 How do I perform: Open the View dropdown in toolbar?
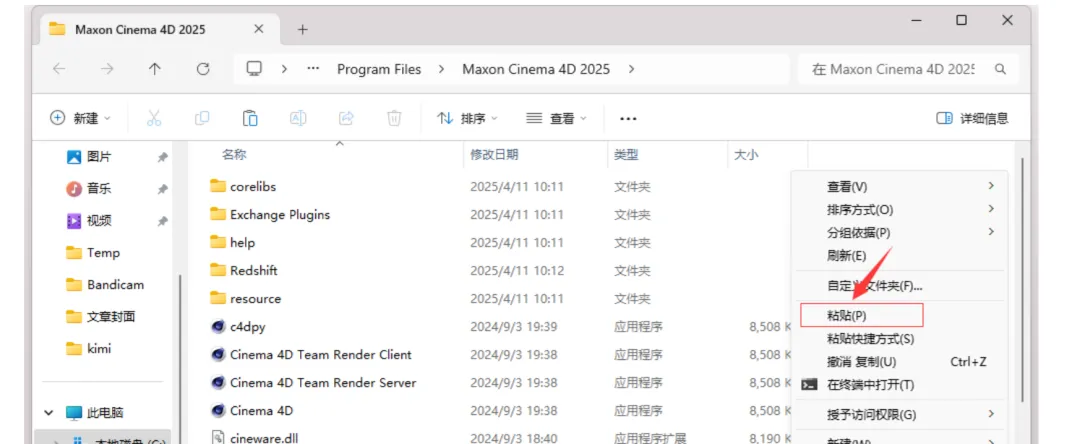(556, 118)
